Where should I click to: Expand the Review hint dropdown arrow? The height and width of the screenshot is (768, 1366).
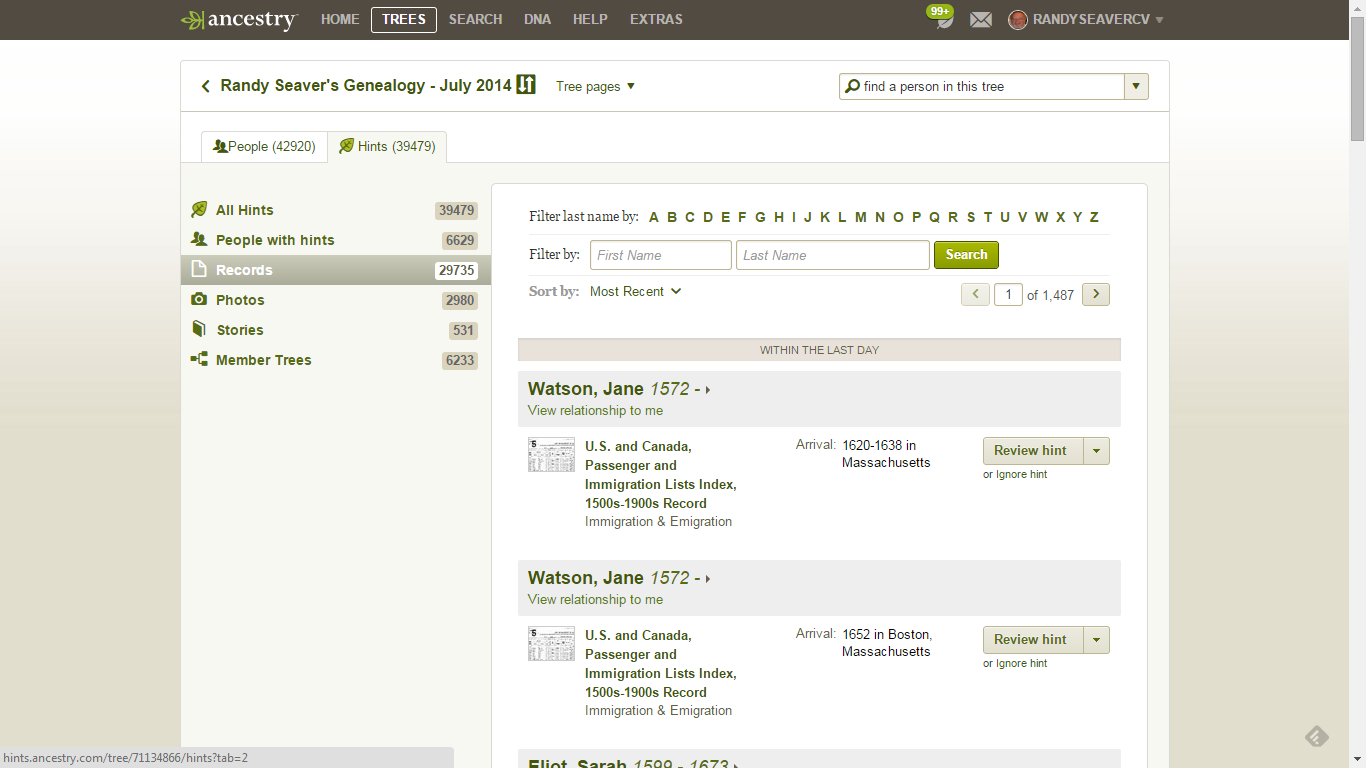[x=1098, y=450]
